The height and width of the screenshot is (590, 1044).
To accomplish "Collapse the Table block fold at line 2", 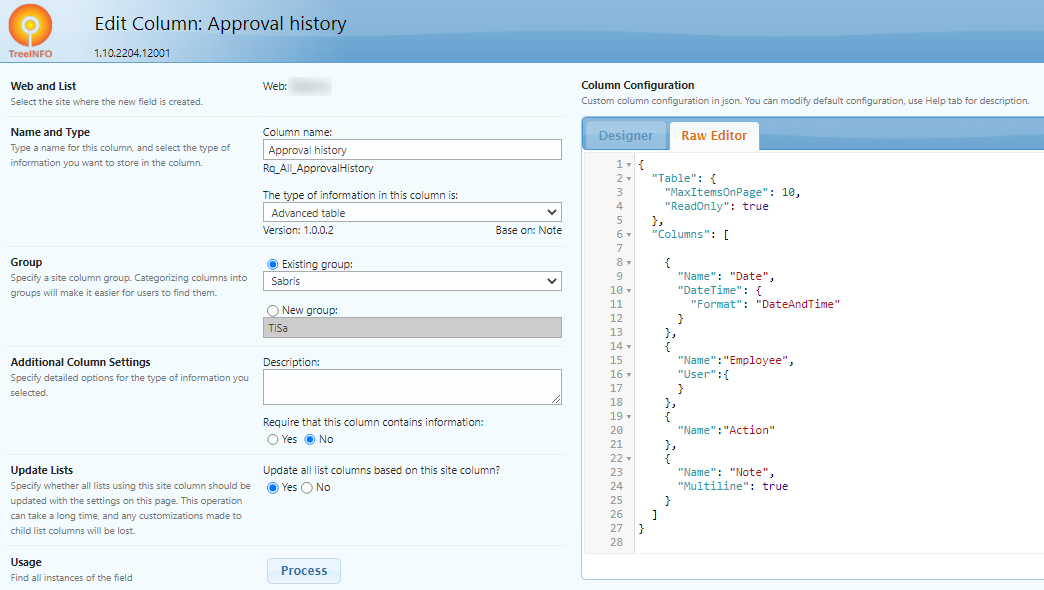I will point(629,178).
